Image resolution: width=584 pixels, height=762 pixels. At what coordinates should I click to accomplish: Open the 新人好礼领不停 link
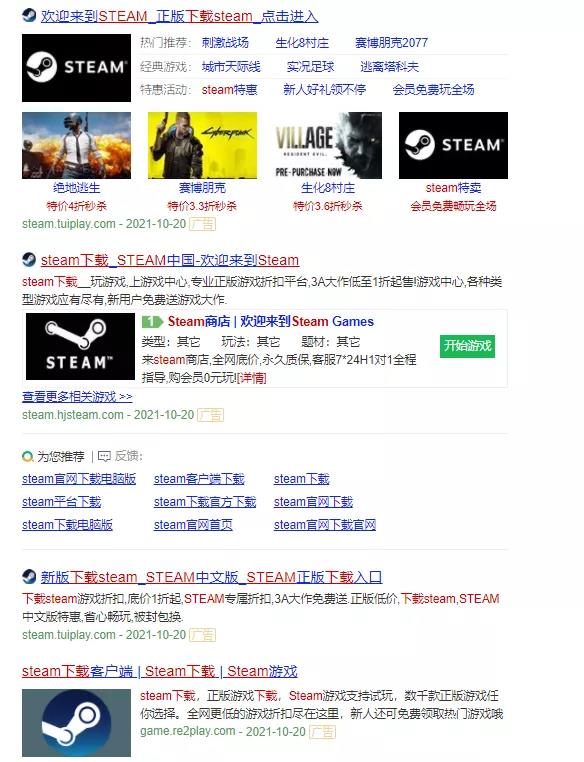[325, 90]
